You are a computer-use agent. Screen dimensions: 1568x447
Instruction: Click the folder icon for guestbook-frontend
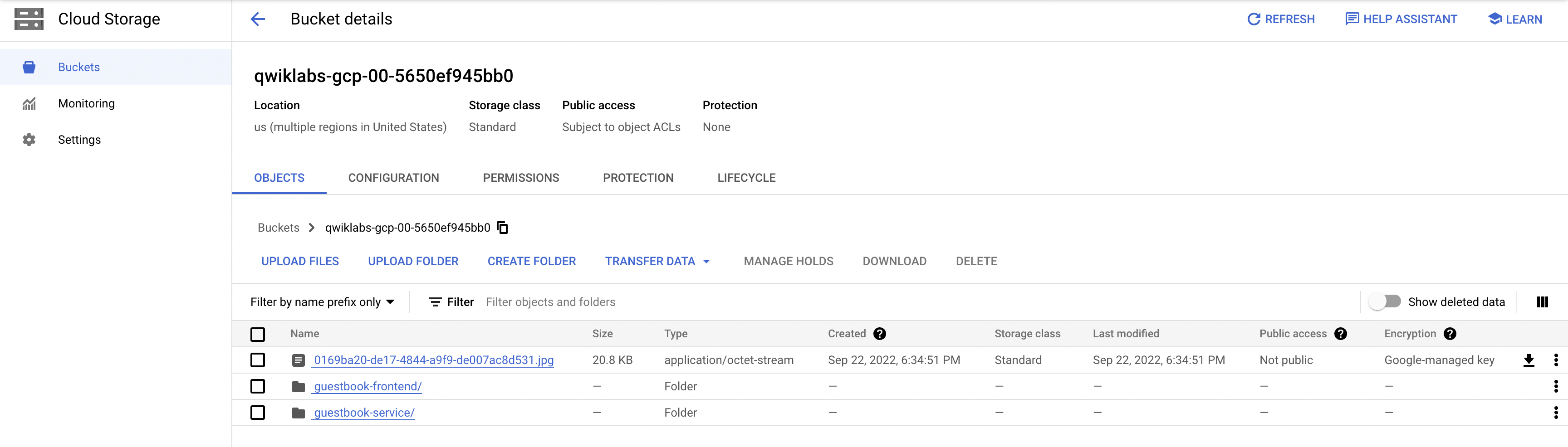click(x=298, y=387)
